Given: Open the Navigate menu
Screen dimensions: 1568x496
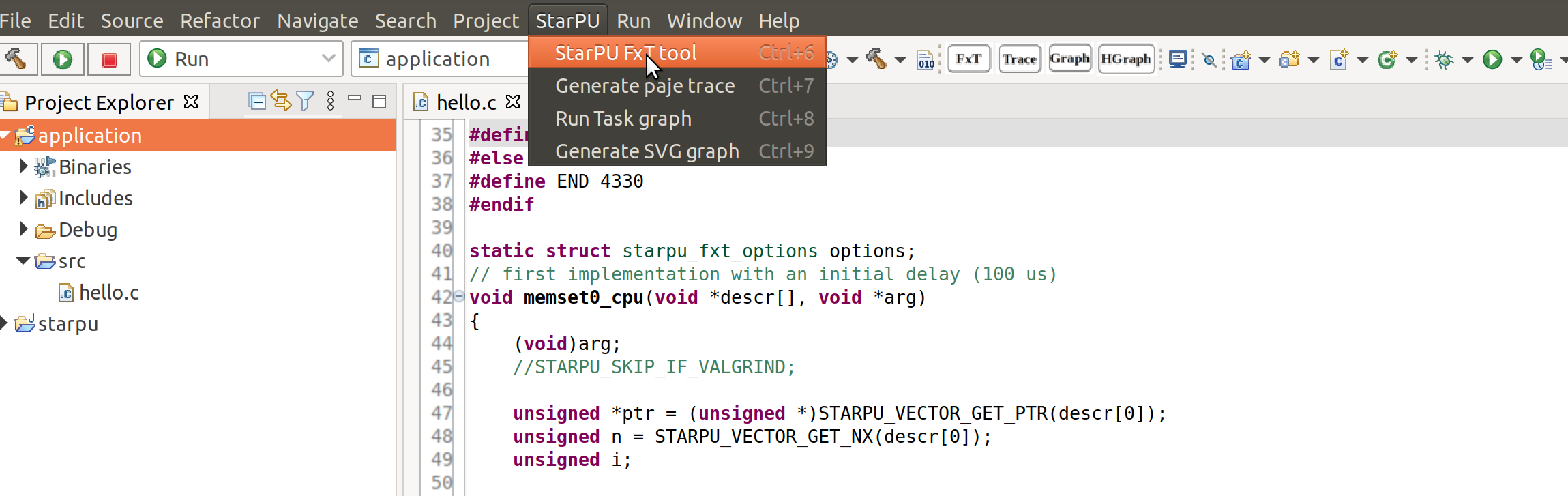Looking at the screenshot, I should (317, 20).
